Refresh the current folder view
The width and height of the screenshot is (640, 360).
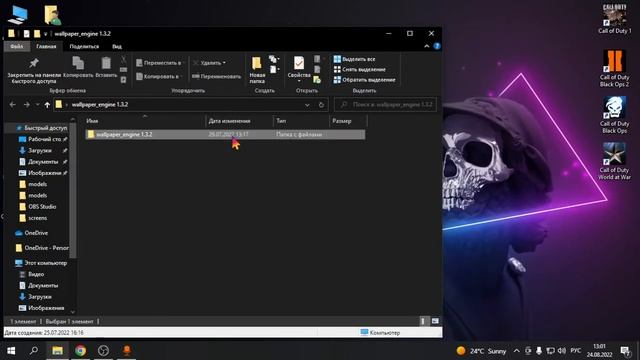click(321, 105)
